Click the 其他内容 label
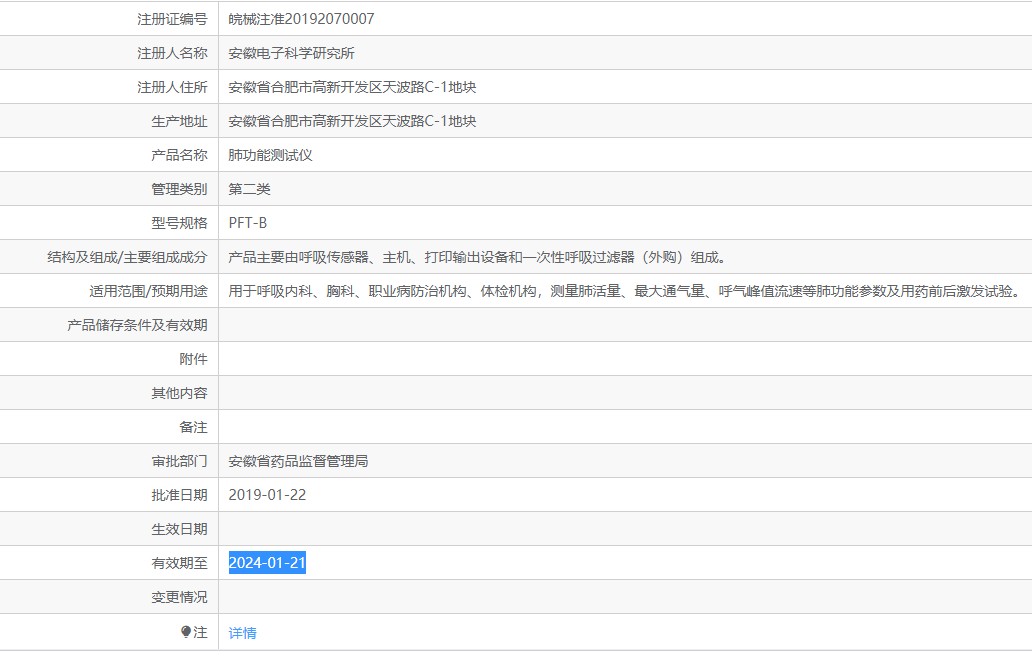This screenshot has width=1032, height=657. [x=180, y=393]
